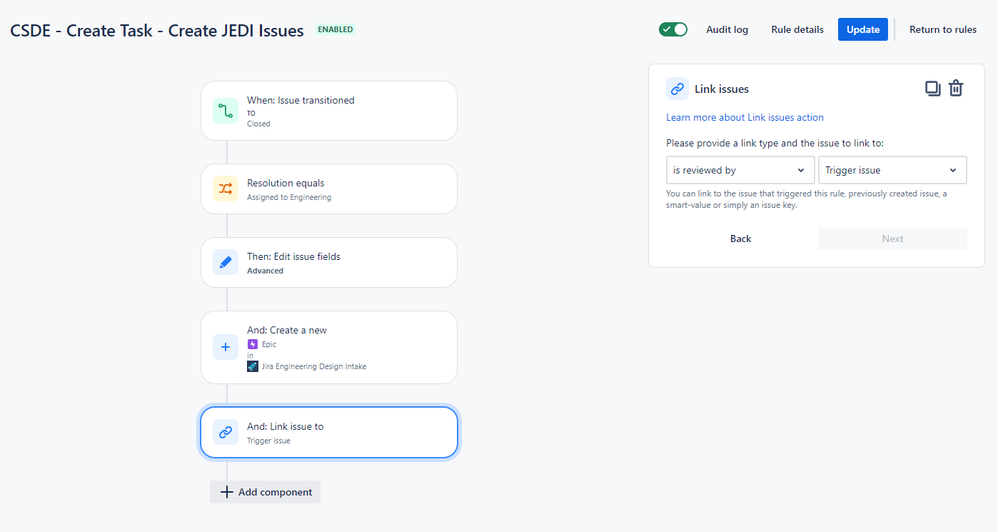Duplicate the Link issues component
Screen dimensions: 998x532
coord(932,88)
